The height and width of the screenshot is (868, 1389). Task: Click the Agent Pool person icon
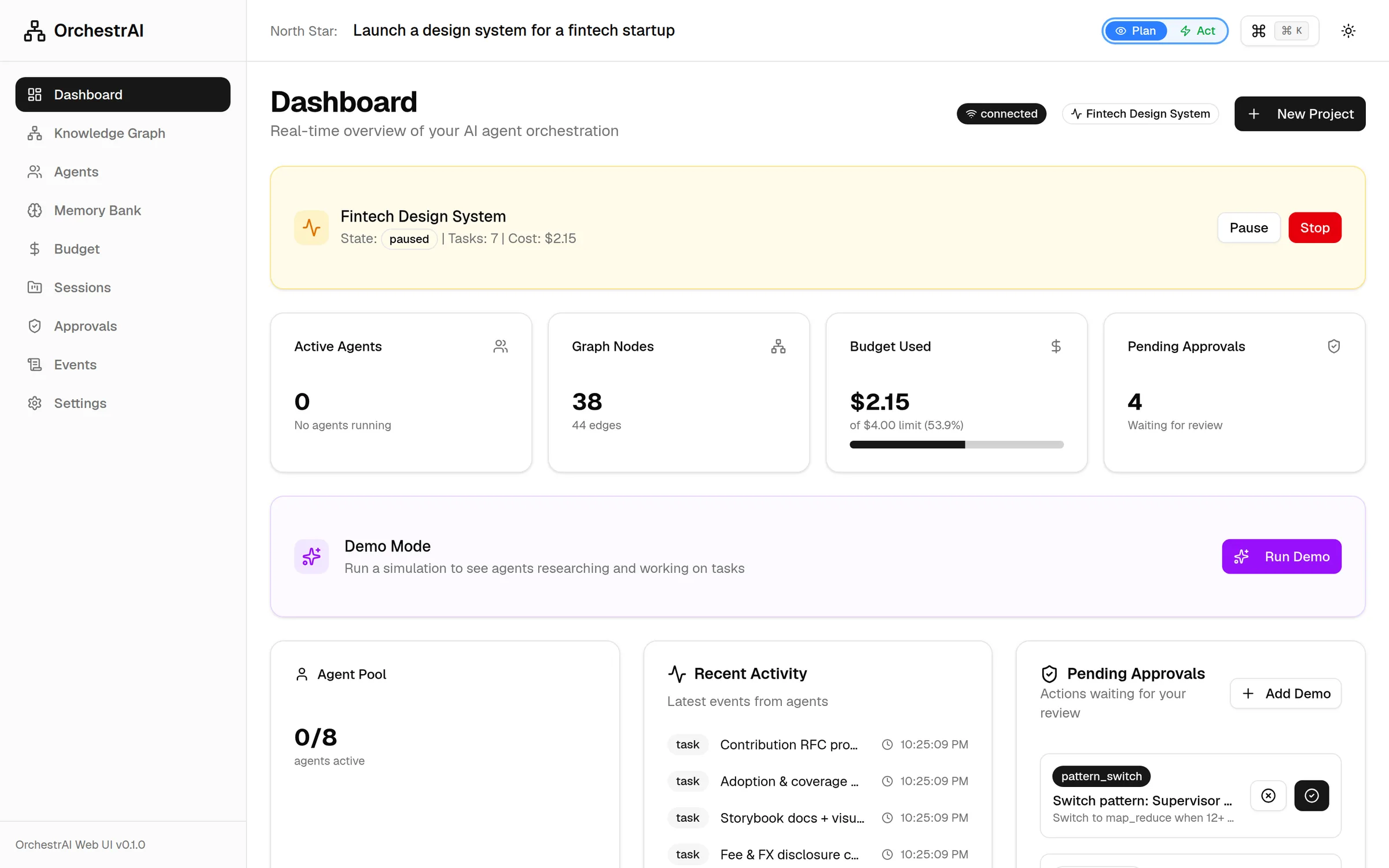coord(302,674)
